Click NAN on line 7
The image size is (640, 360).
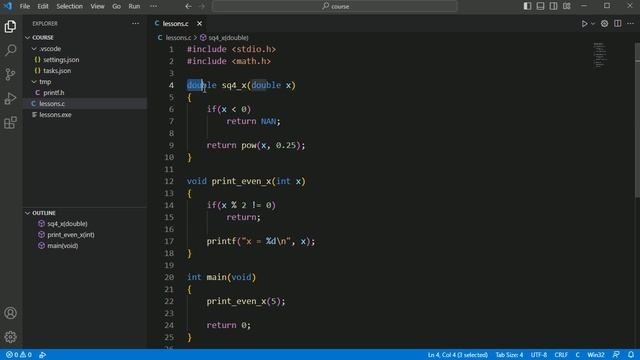tap(268, 121)
